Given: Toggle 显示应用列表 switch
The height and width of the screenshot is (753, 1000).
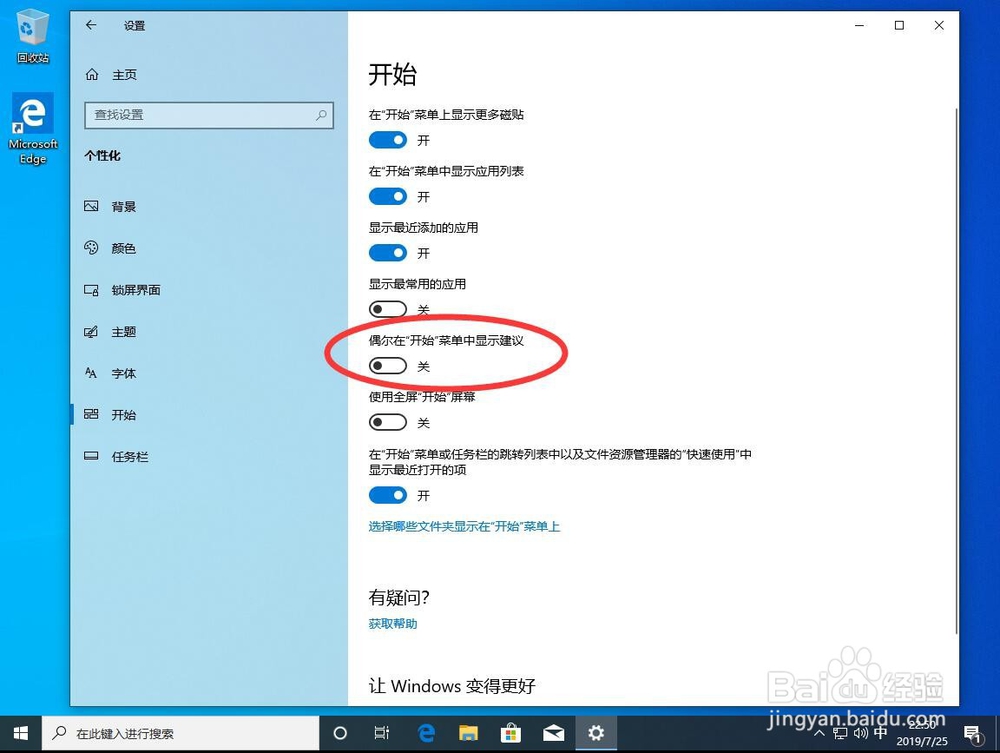Looking at the screenshot, I should (x=388, y=196).
